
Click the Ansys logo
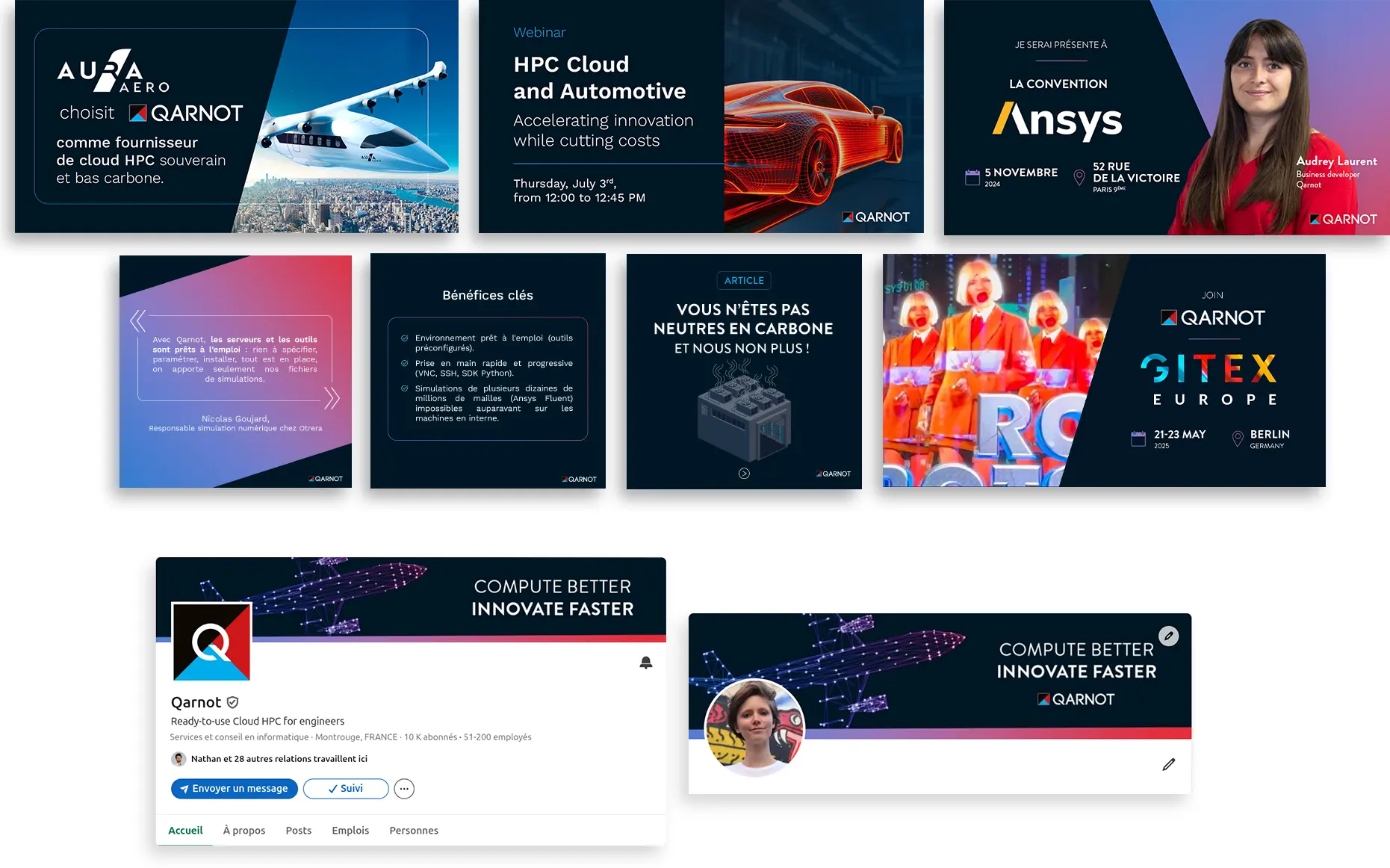pos(1058,120)
